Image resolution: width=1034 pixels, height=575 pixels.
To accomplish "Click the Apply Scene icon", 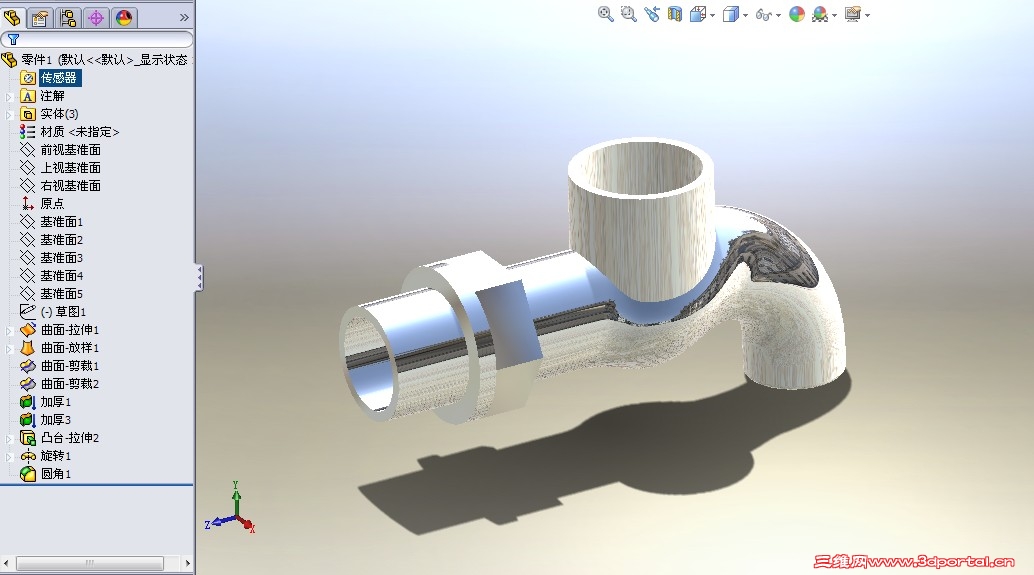I will pyautogui.click(x=820, y=14).
